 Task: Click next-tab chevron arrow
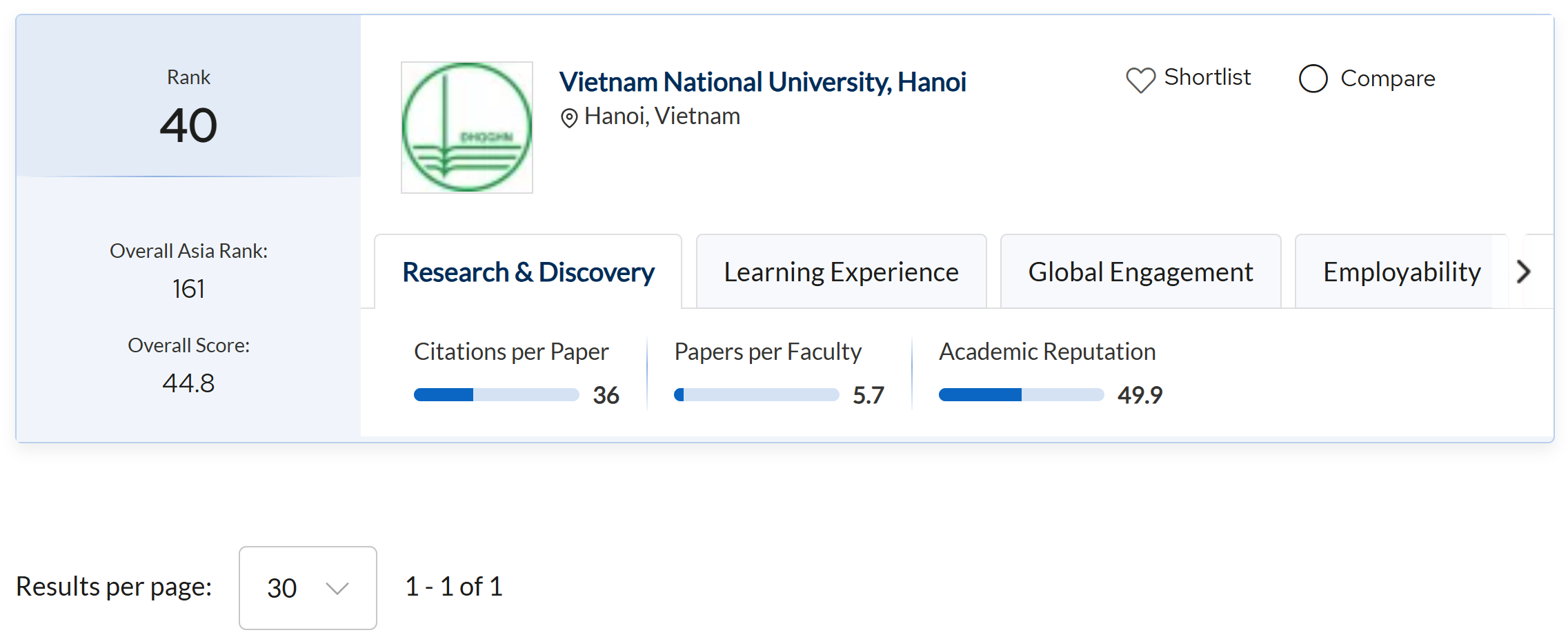(1524, 272)
